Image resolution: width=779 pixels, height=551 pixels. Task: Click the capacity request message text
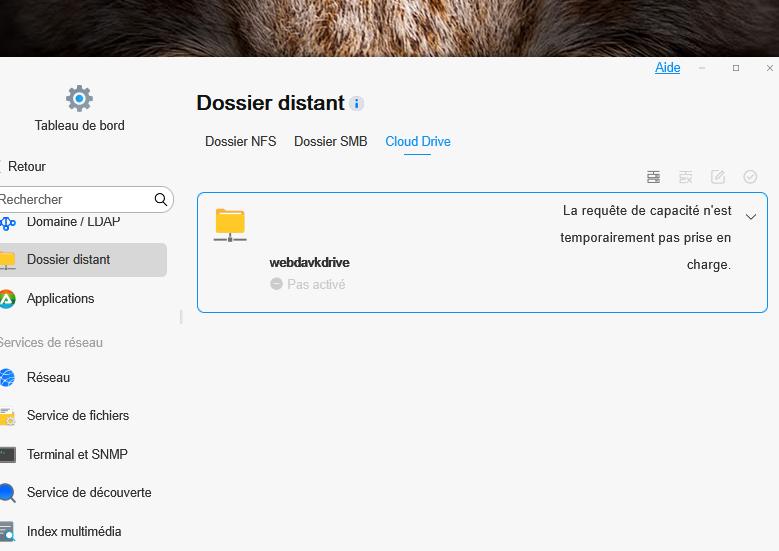645,237
